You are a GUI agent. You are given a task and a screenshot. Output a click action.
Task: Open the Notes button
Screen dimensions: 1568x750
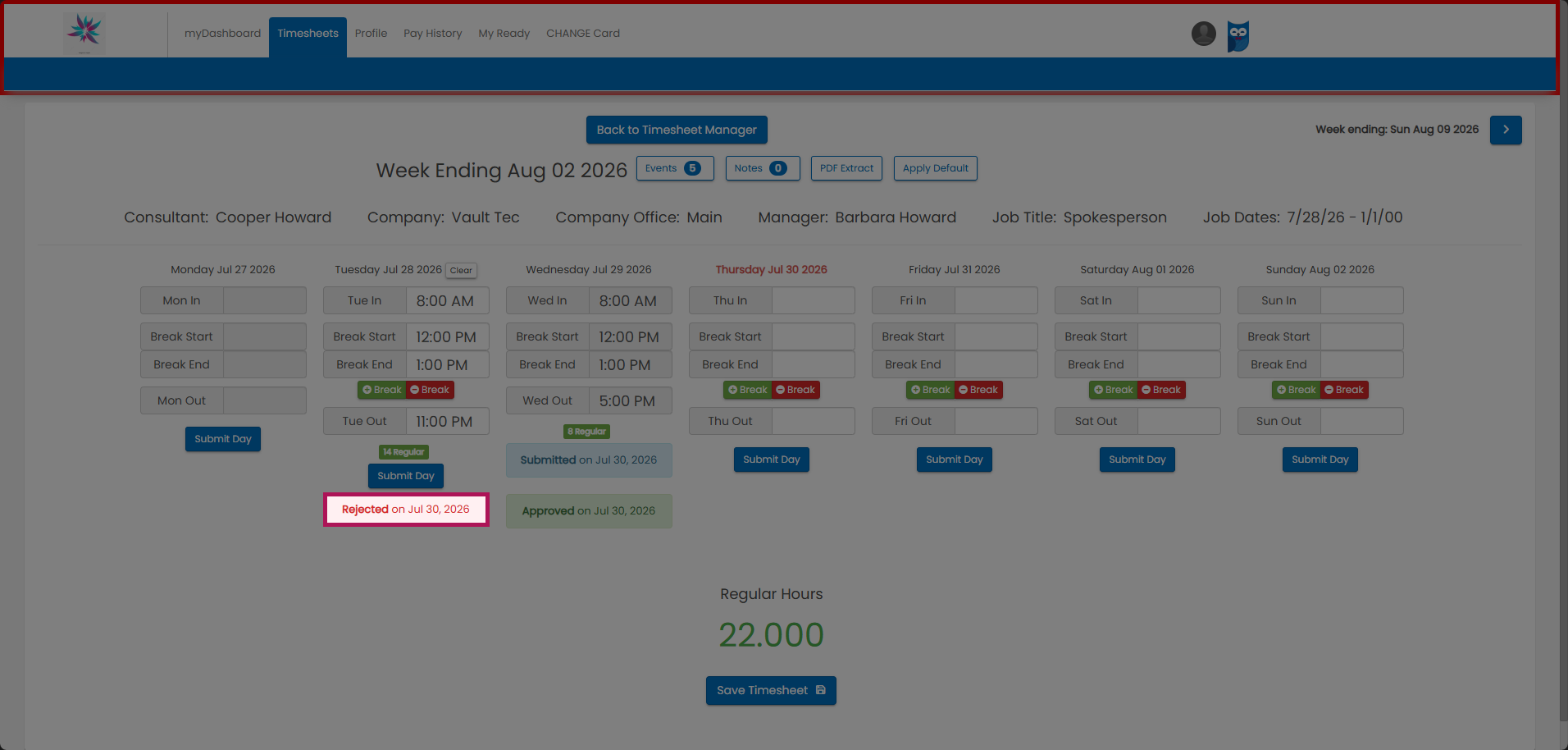pos(763,168)
